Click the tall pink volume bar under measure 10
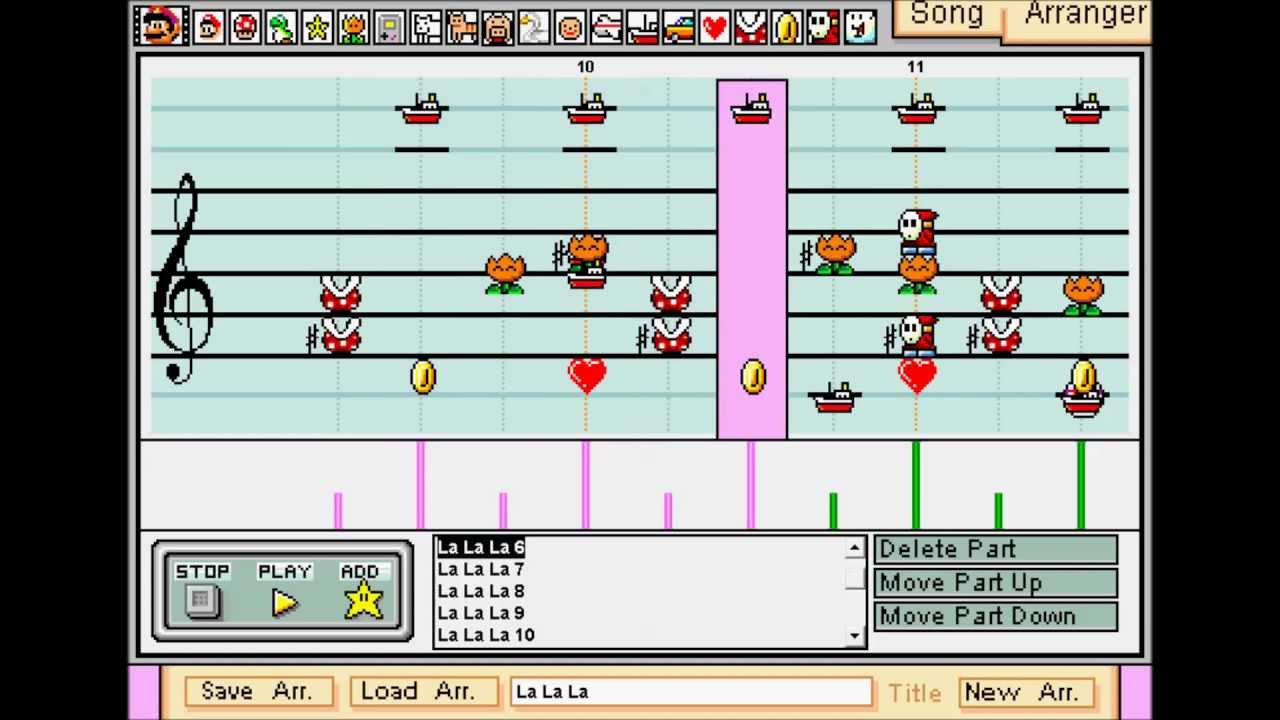Viewport: 1280px width, 720px height. point(586,485)
